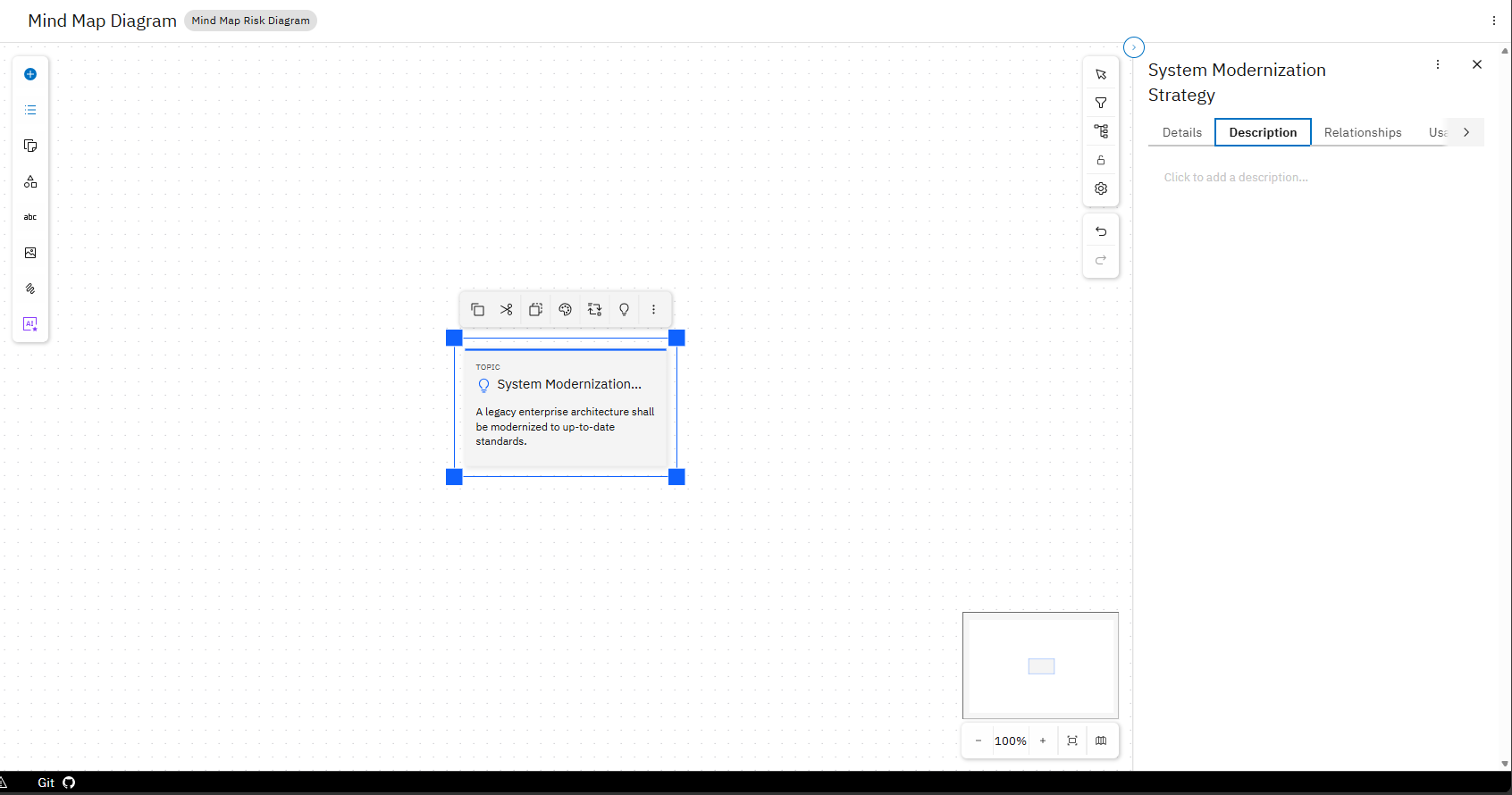Click the duplicate element icon
Viewport: 1512px width, 795px height.
click(x=536, y=309)
